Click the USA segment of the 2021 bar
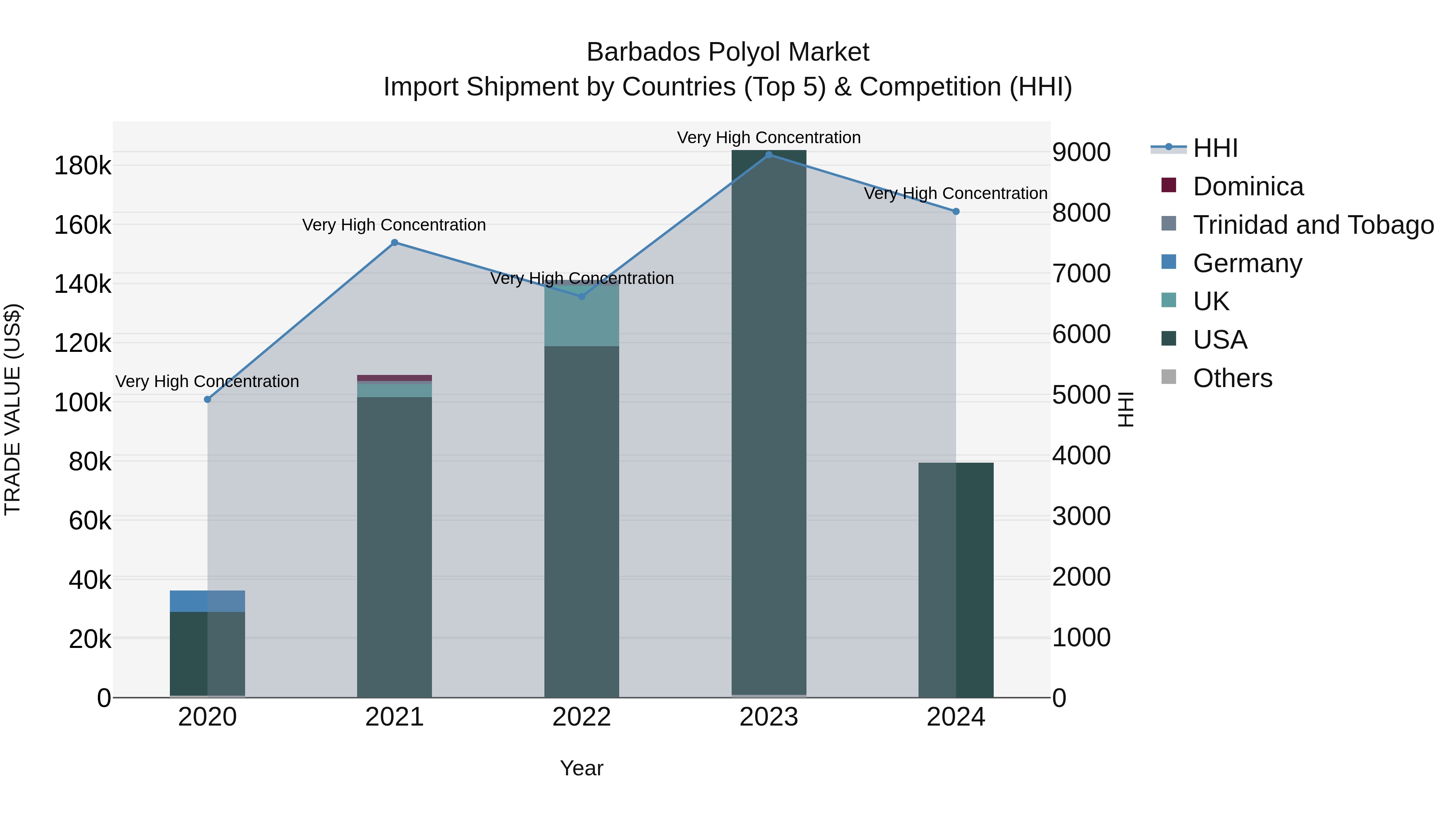 click(394, 547)
